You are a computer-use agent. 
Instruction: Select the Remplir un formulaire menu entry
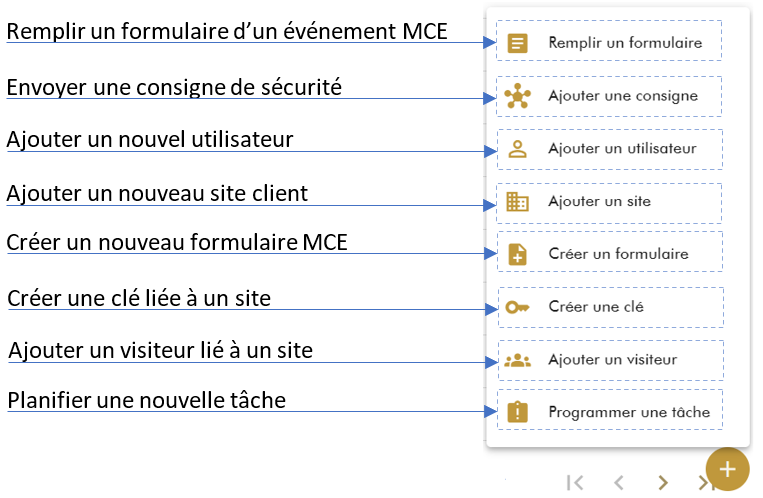click(625, 44)
